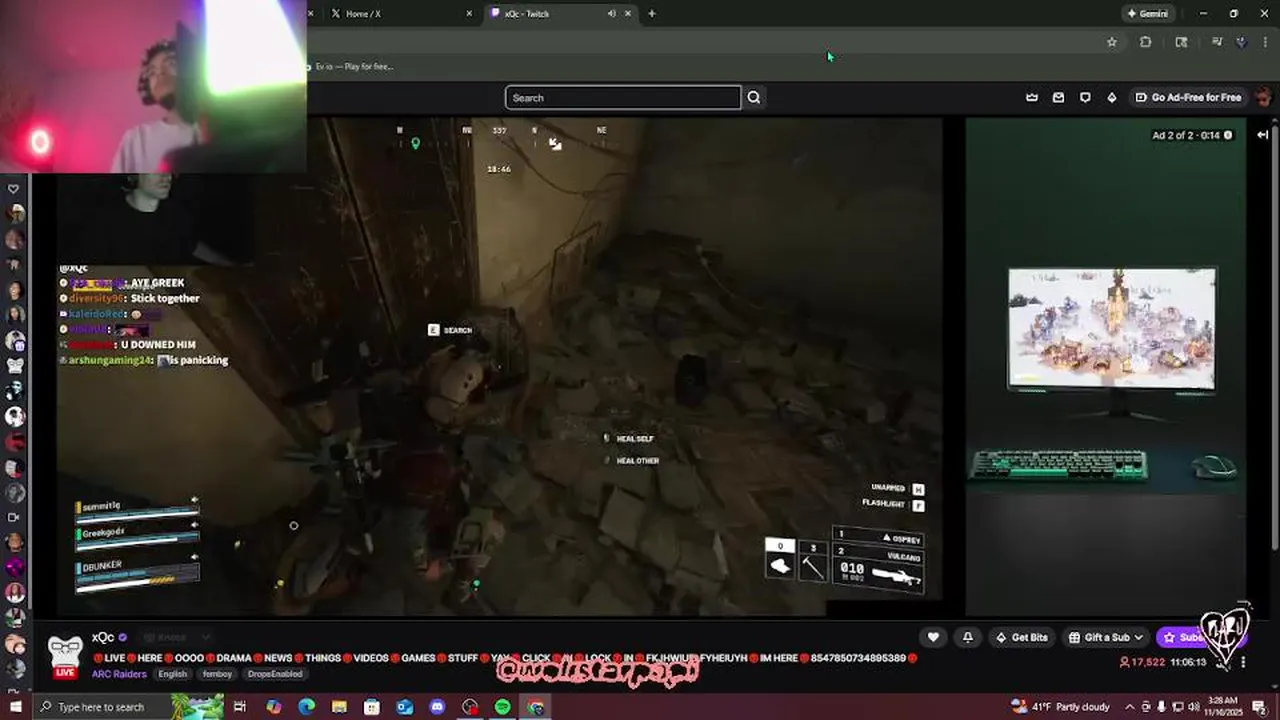The height and width of the screenshot is (720, 1280).
Task: Launch Discord from the taskbar
Action: [x=437, y=707]
